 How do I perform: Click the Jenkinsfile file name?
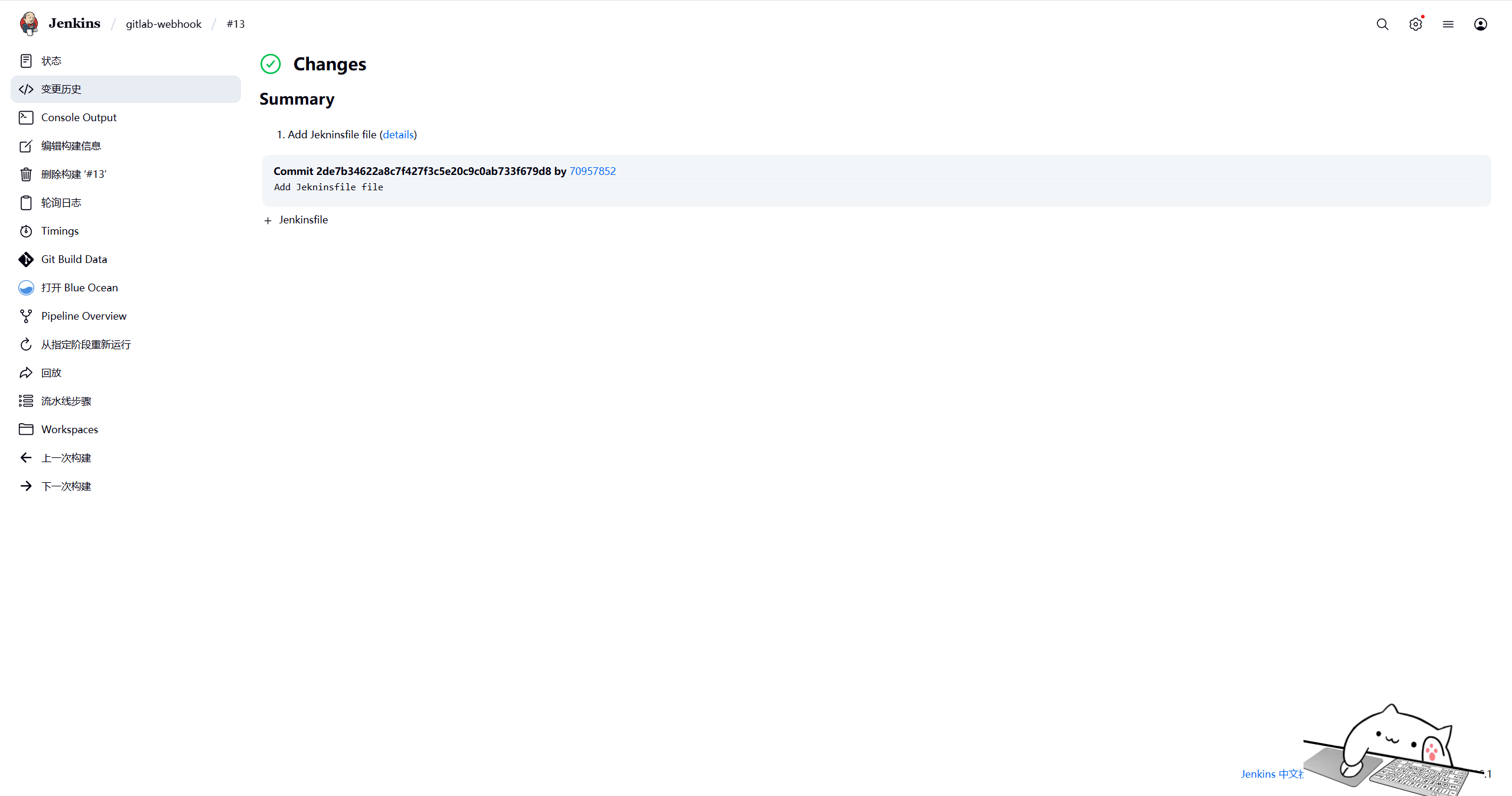click(x=304, y=220)
